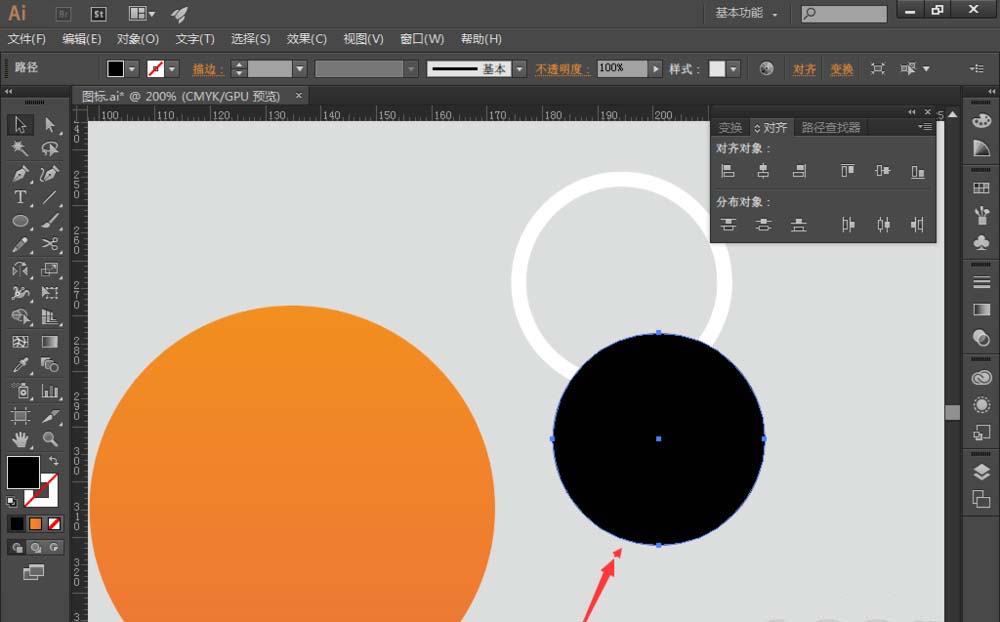Viewport: 1000px width, 622px height.
Task: Reset to default fill and stroke
Action: point(11,501)
